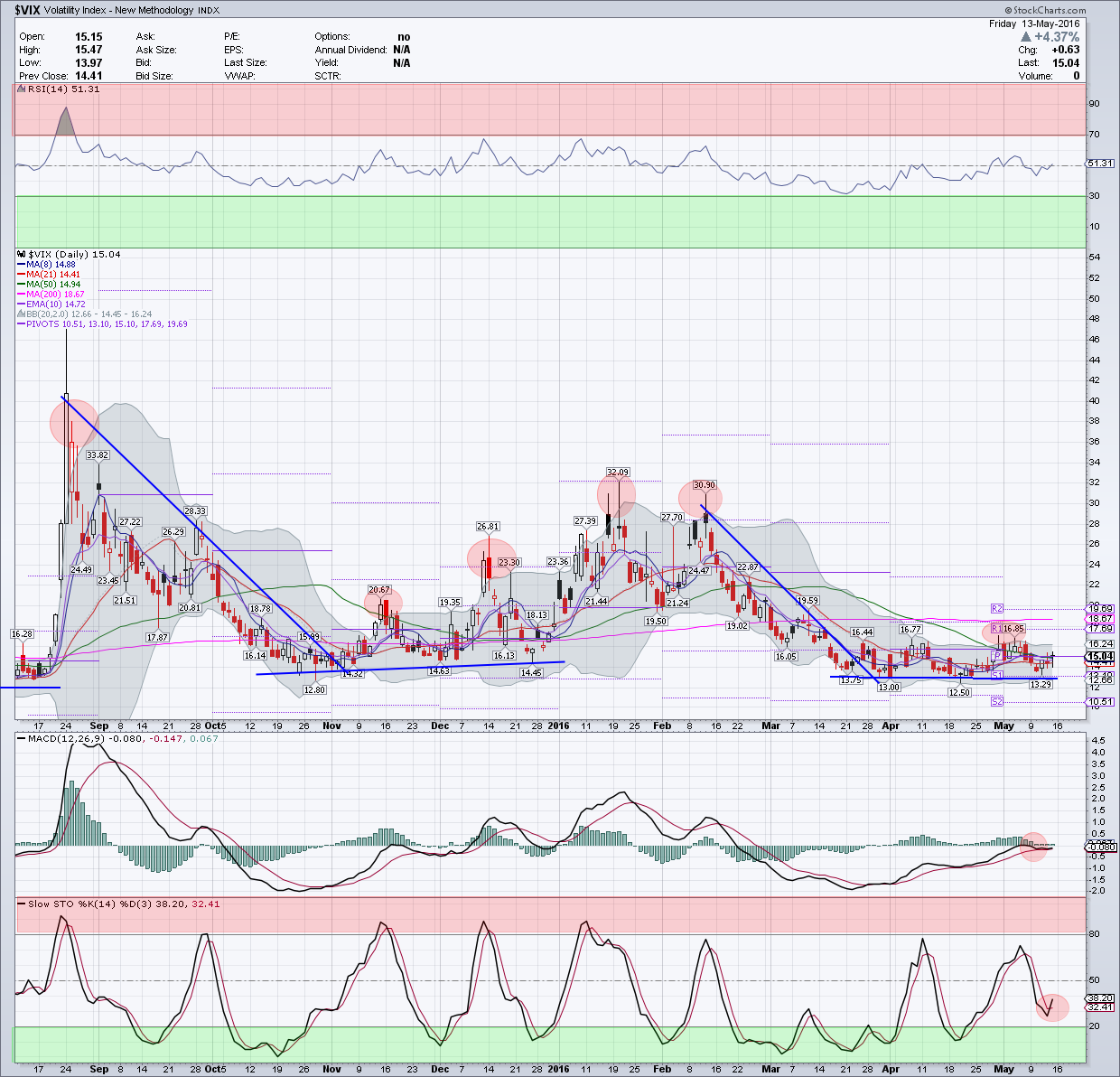Click the Options value 'no'
This screenshot has height=1077, width=1120.
tap(404, 37)
